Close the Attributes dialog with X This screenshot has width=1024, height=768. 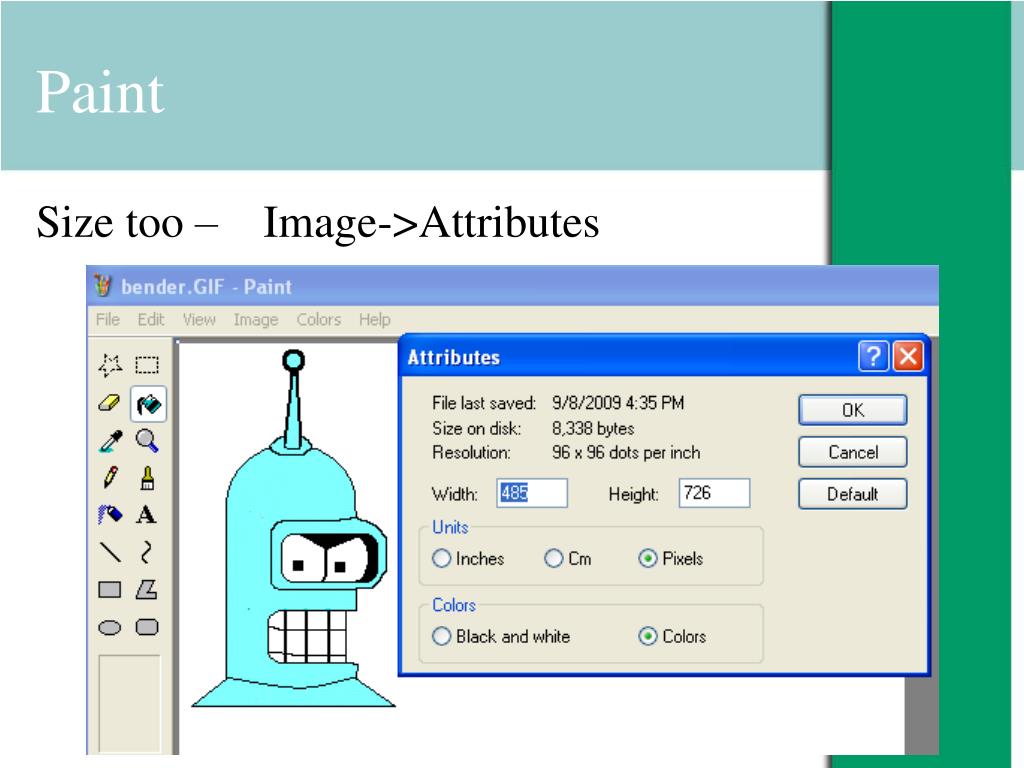pos(908,357)
